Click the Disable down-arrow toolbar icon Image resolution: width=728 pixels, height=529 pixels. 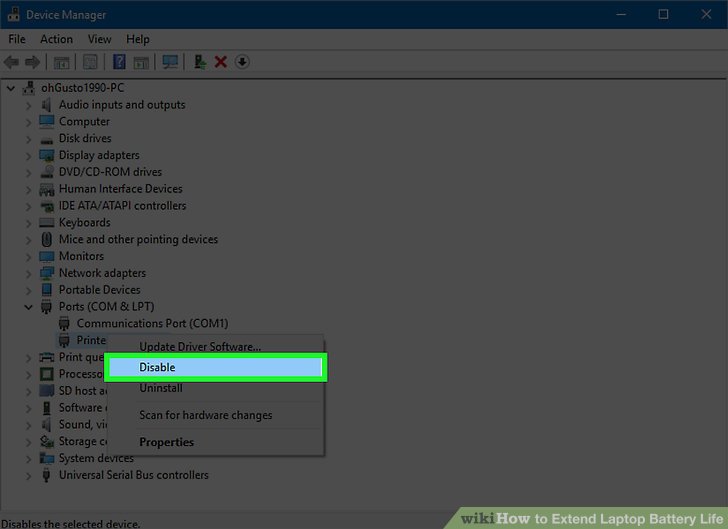coord(242,62)
